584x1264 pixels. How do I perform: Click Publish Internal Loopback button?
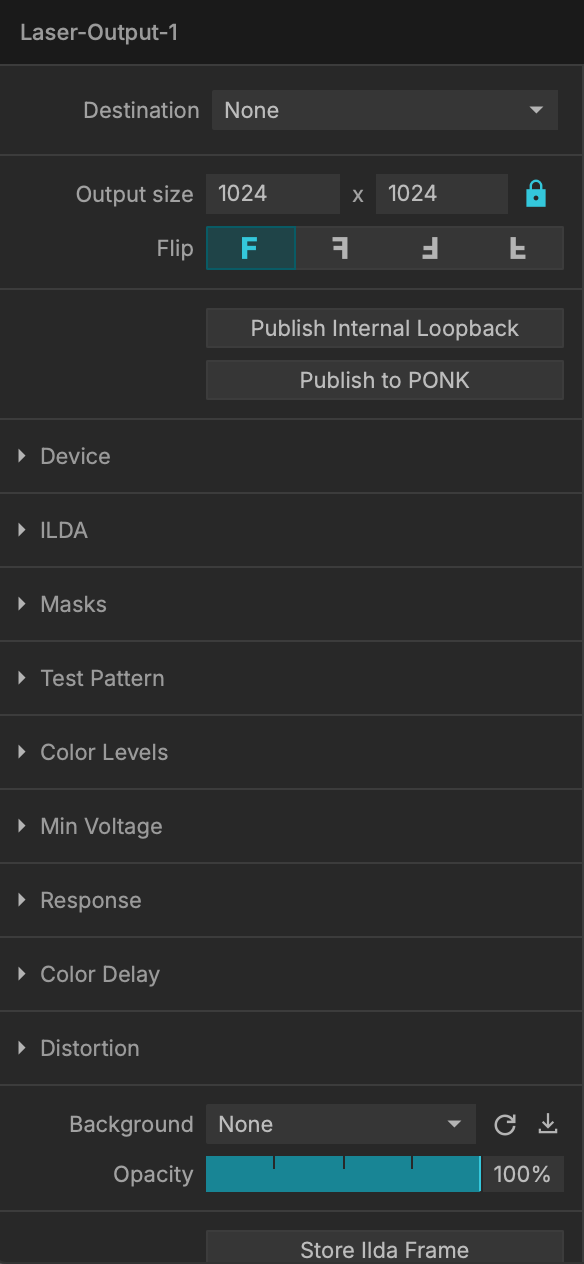(x=385, y=328)
